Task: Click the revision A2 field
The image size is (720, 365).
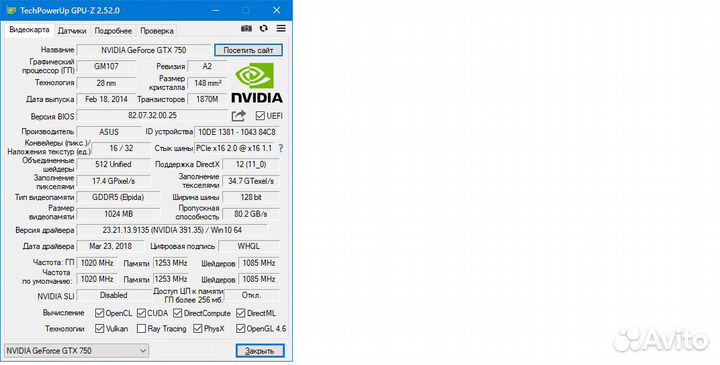Action: point(207,67)
